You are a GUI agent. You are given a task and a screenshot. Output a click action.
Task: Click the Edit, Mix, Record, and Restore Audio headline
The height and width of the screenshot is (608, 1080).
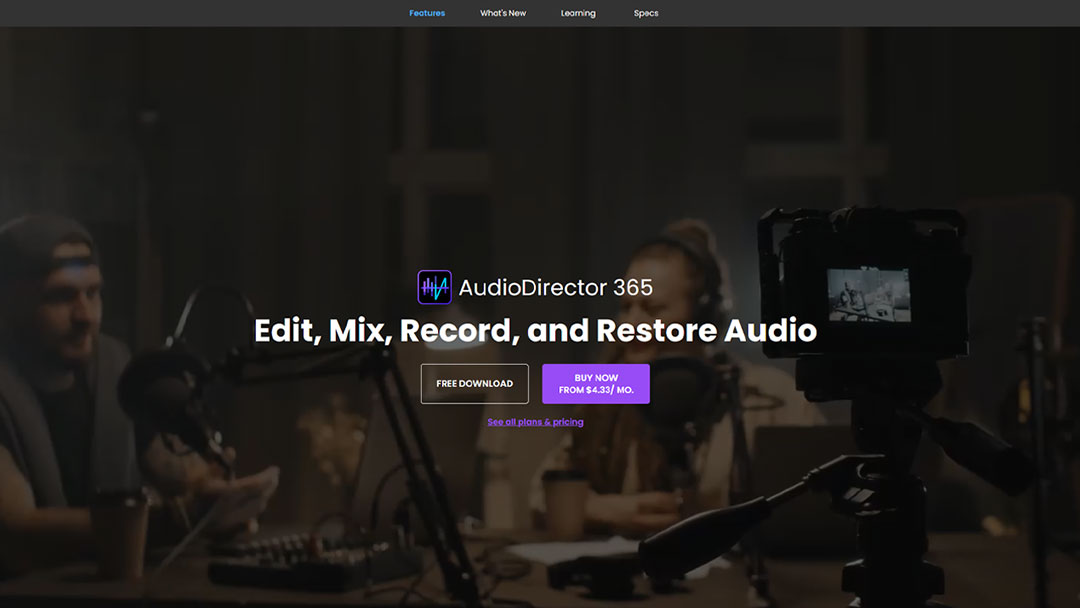(x=535, y=331)
